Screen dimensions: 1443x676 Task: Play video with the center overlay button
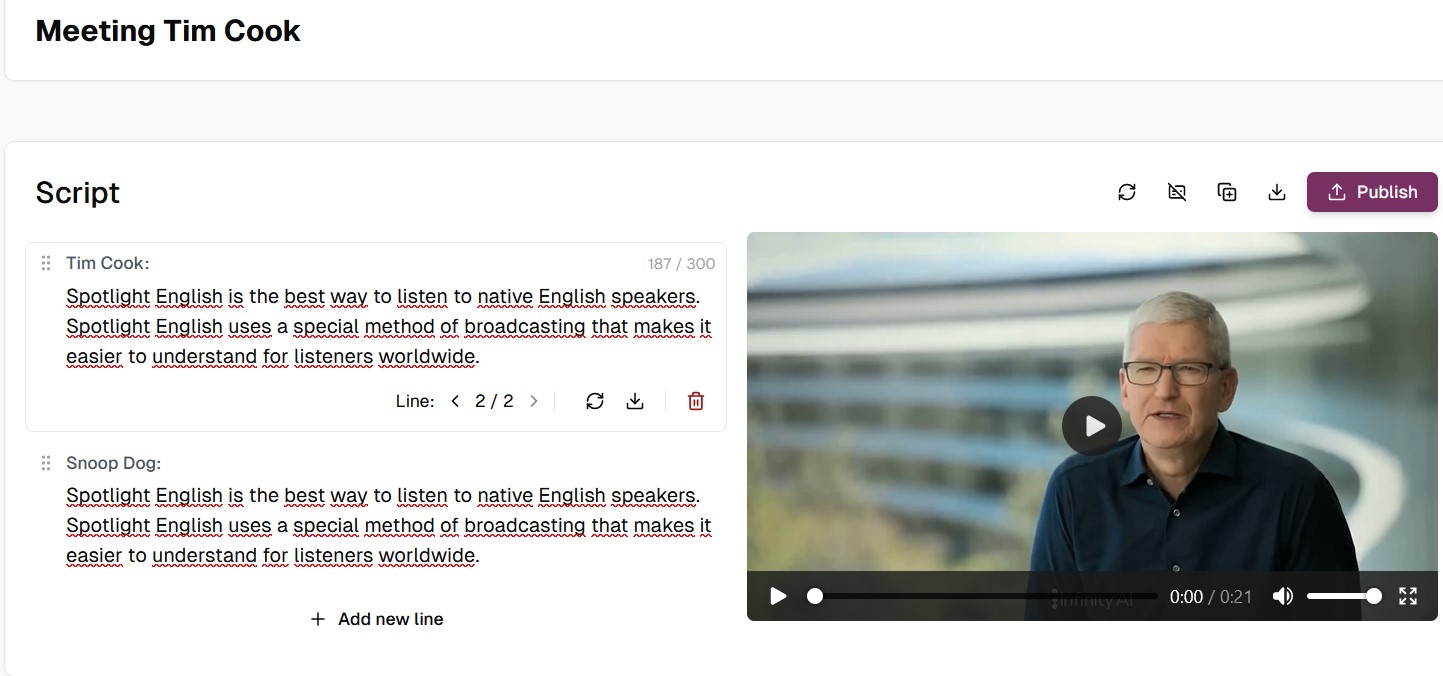[1092, 426]
